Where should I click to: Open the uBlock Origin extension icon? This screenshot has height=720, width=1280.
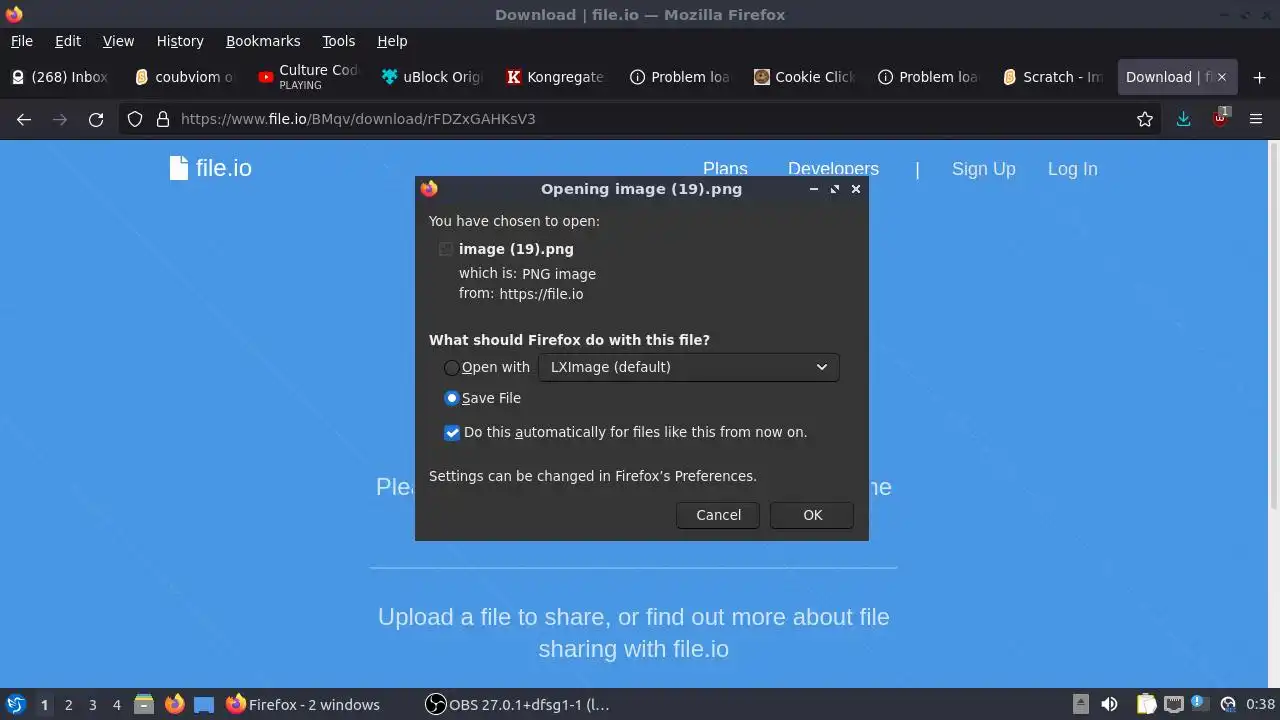tap(1220, 117)
